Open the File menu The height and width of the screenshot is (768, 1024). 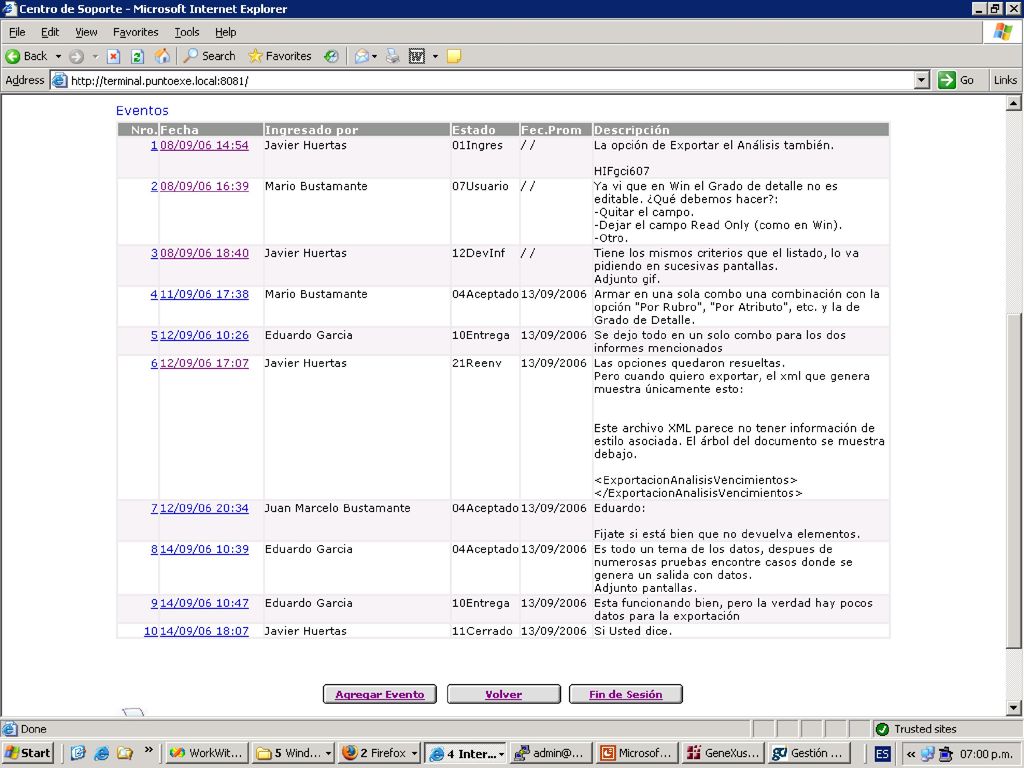click(x=17, y=32)
